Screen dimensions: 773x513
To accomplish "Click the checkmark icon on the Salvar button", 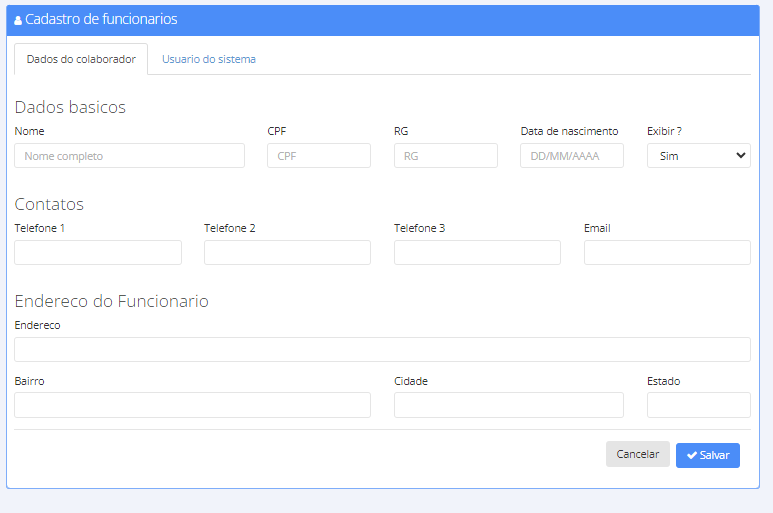I will (692, 455).
